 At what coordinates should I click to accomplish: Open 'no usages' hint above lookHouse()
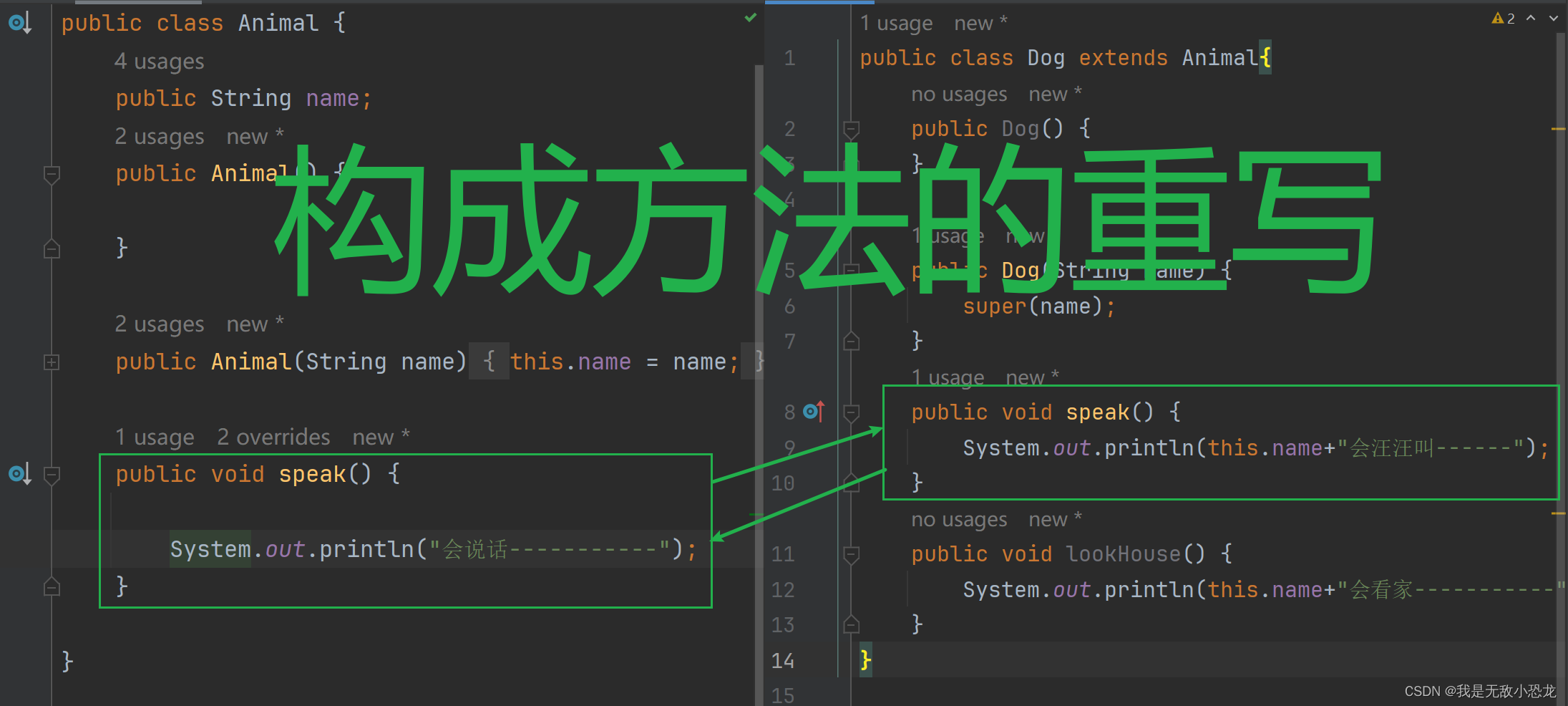click(x=959, y=520)
